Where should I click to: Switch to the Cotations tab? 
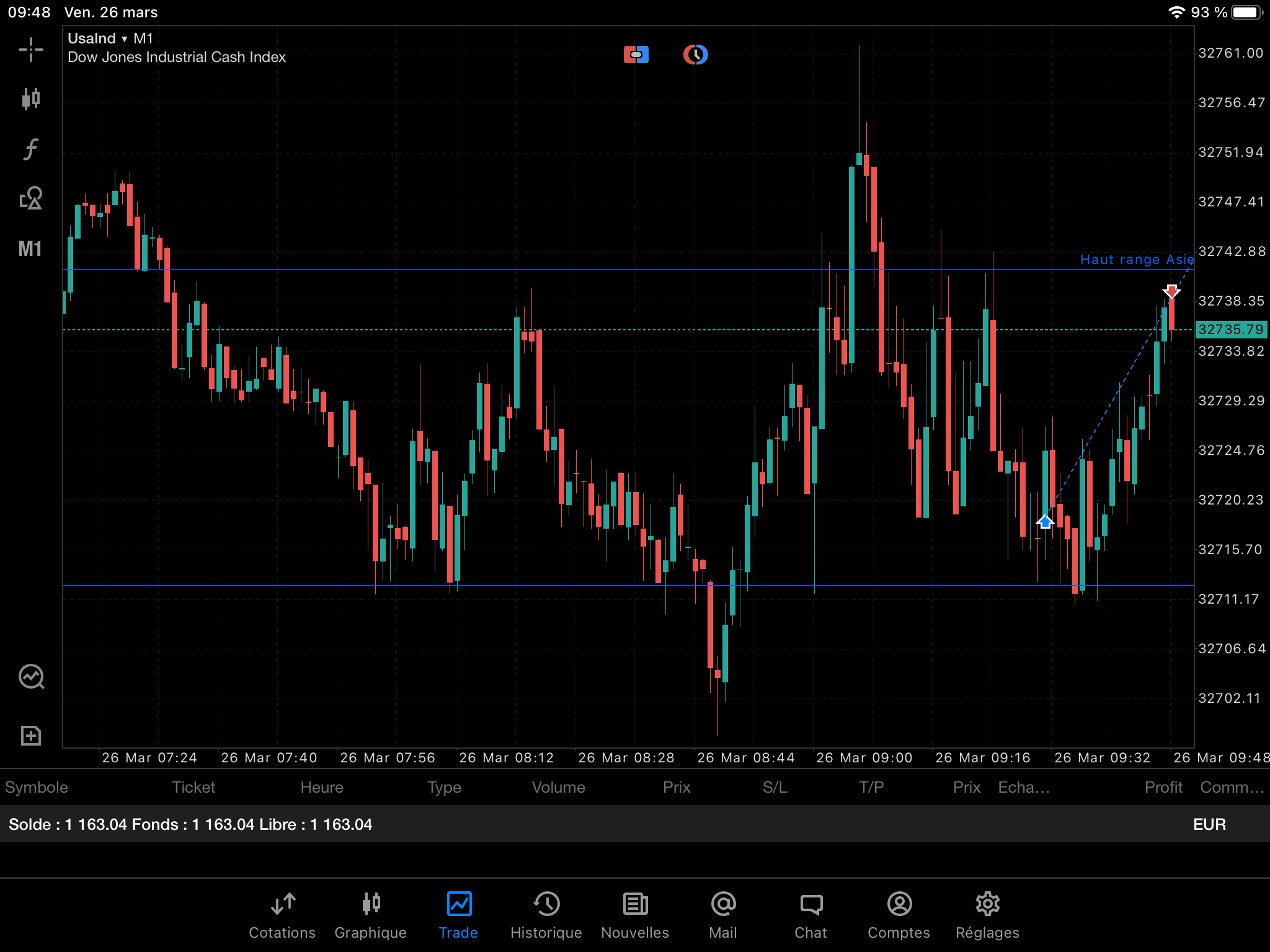point(282,915)
